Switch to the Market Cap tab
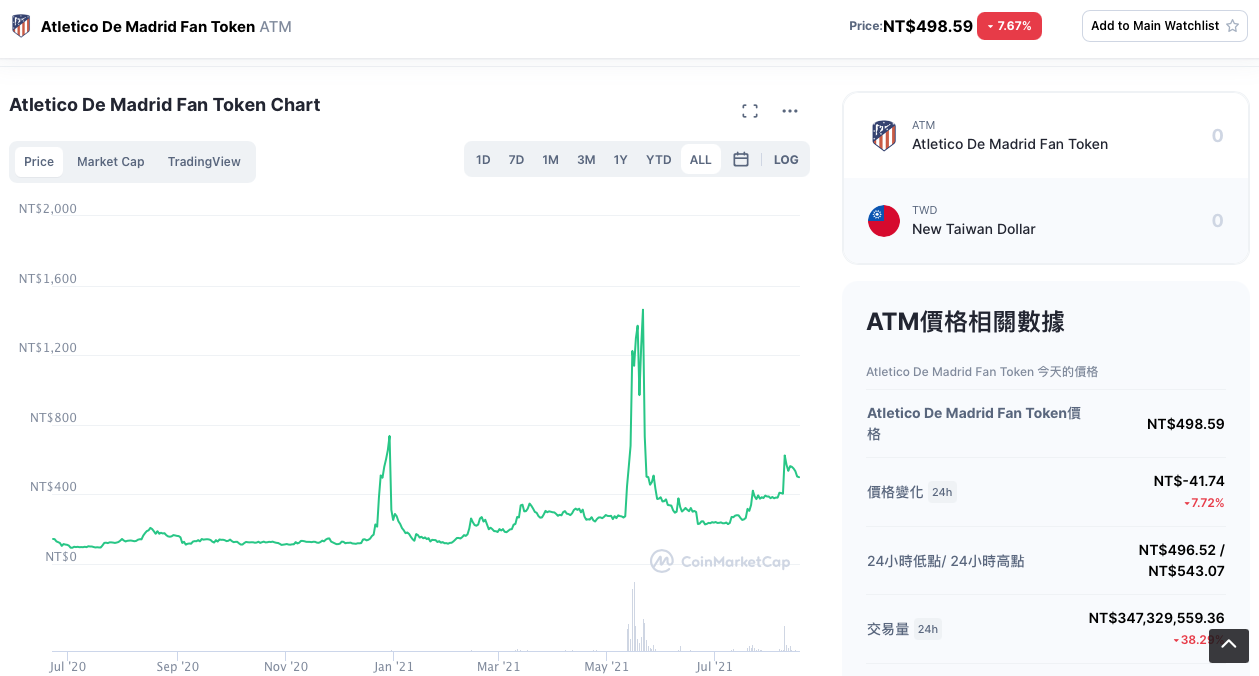Screen dimensions: 1259x676 point(111,162)
